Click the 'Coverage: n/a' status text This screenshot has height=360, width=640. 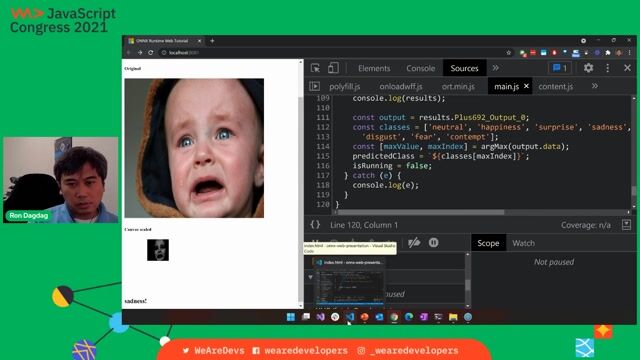586,225
